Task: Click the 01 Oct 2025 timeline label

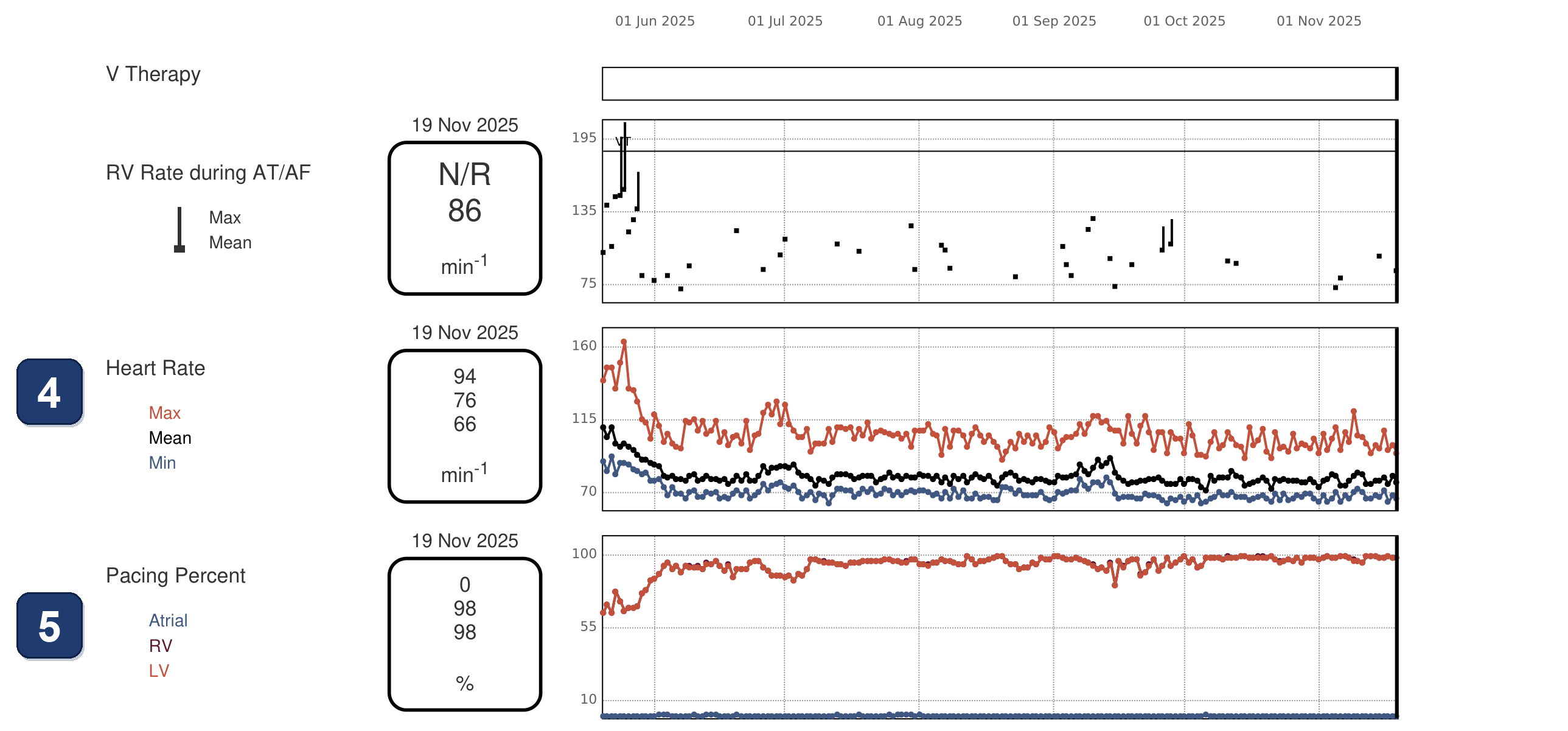Action: coord(1185,21)
